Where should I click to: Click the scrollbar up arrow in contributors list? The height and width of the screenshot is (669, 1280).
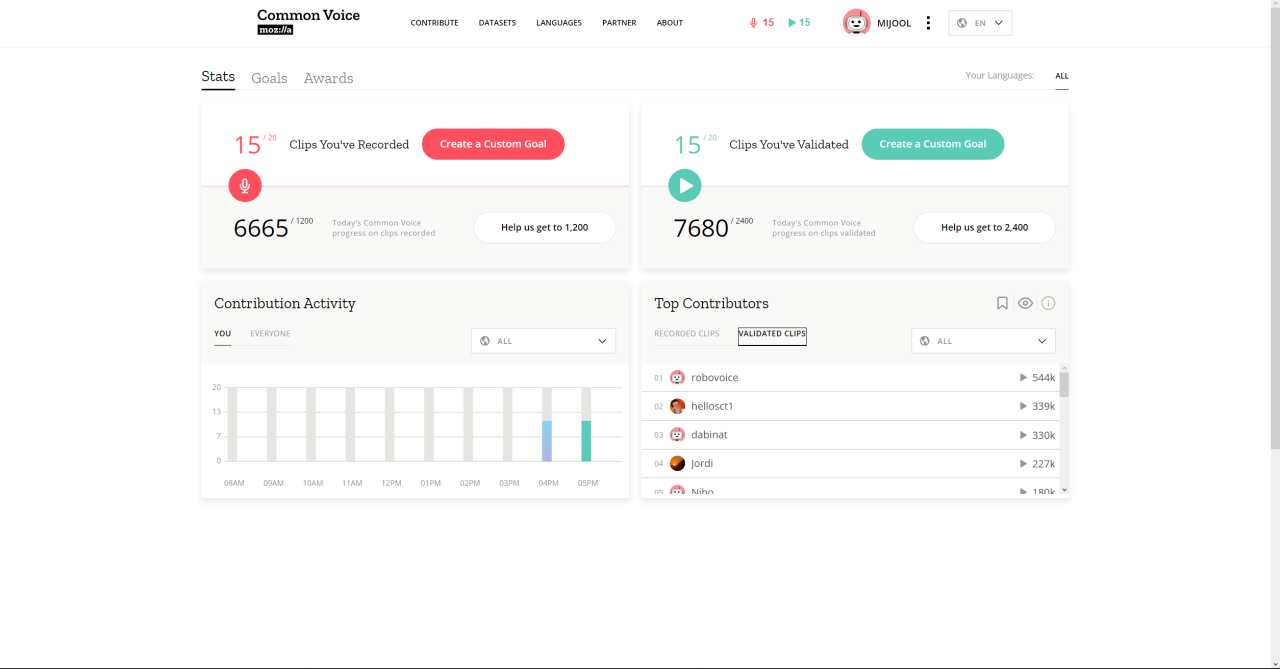[x=1064, y=368]
